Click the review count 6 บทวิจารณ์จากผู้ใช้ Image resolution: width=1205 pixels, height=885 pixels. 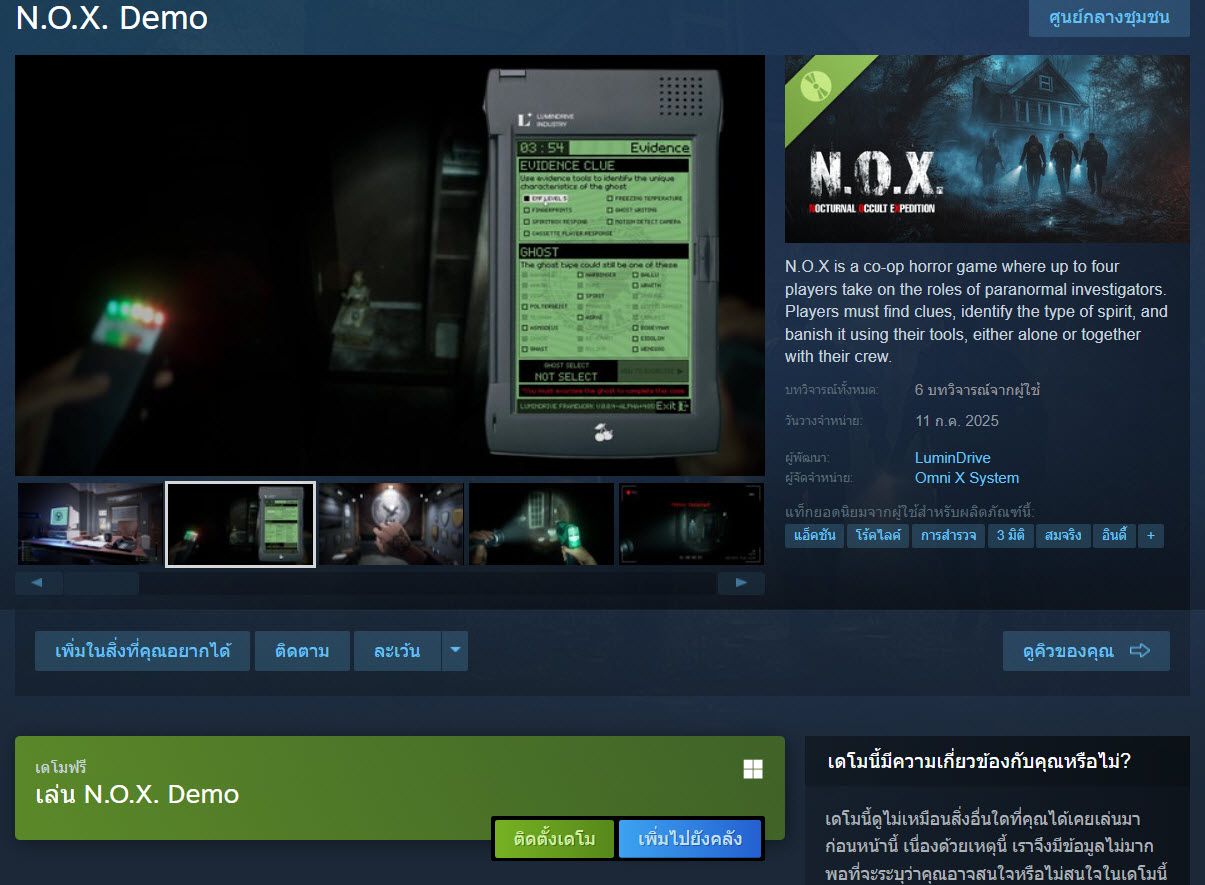(977, 390)
